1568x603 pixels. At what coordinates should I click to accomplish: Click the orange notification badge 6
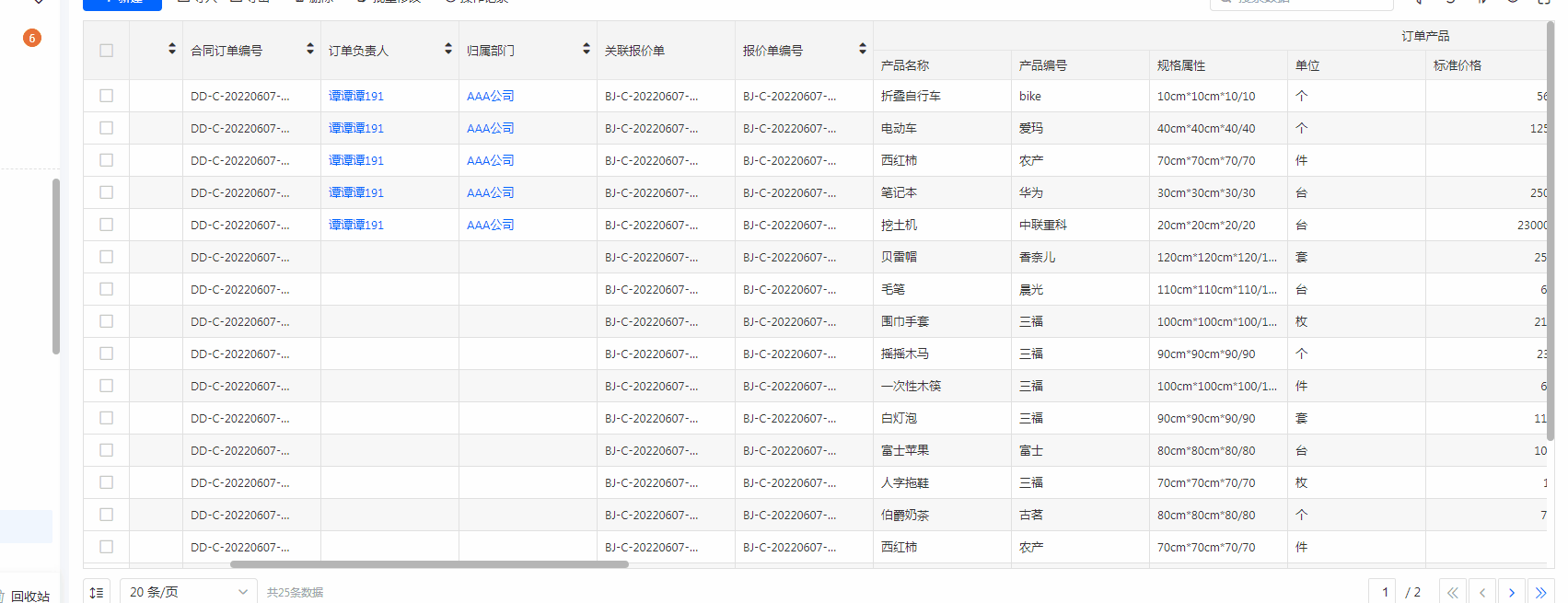(x=32, y=38)
